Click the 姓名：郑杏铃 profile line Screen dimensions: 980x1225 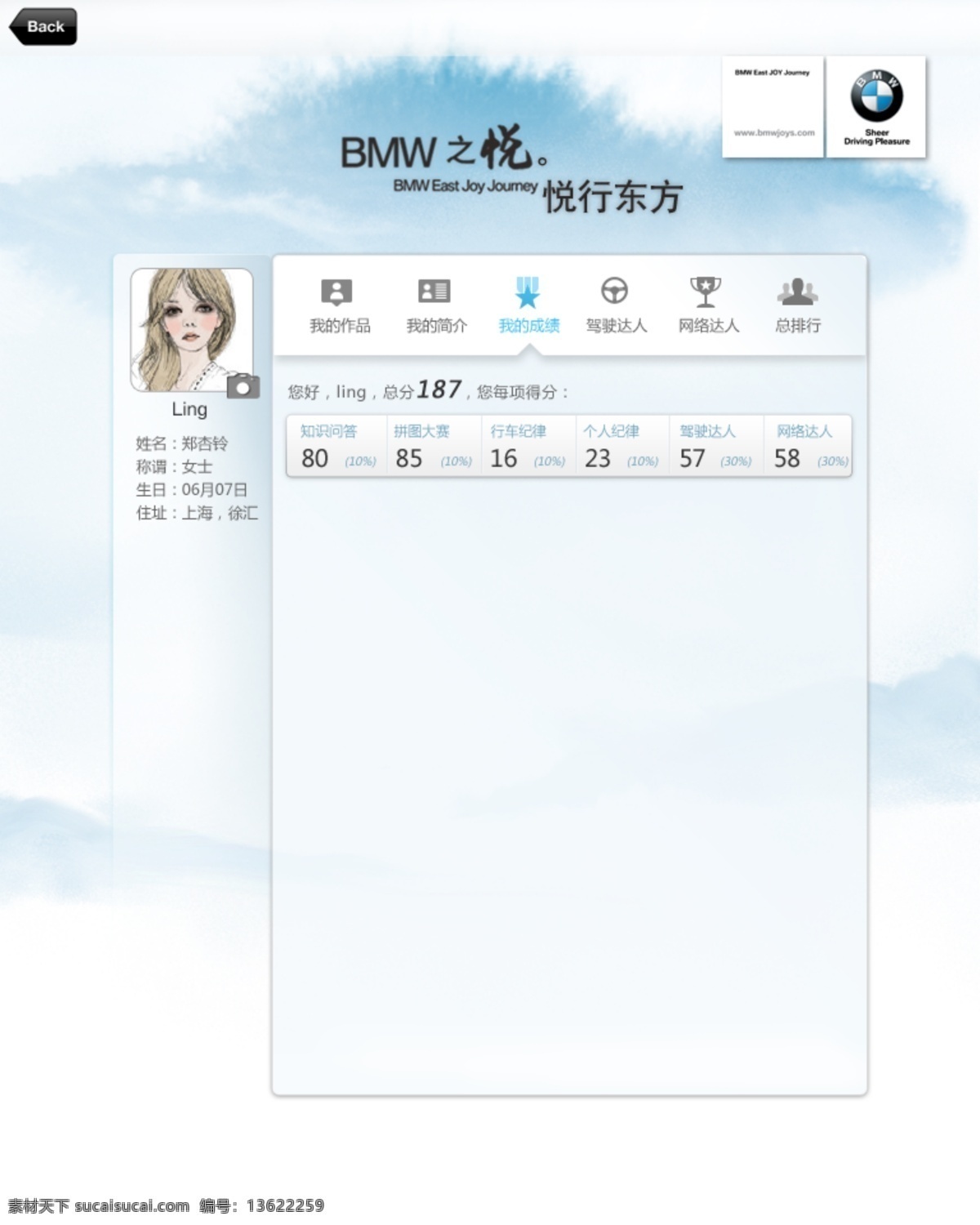(182, 443)
